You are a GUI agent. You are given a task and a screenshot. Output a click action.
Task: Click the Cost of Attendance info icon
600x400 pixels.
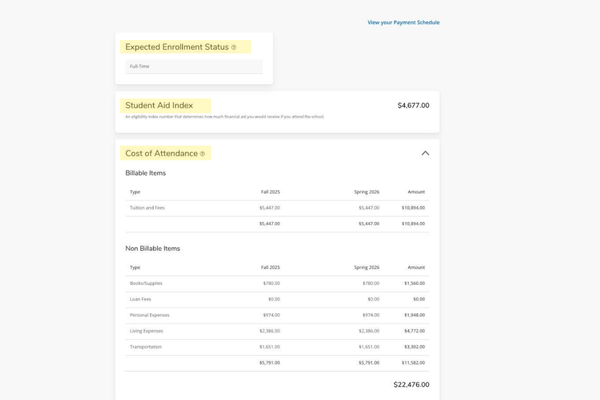pyautogui.click(x=202, y=154)
